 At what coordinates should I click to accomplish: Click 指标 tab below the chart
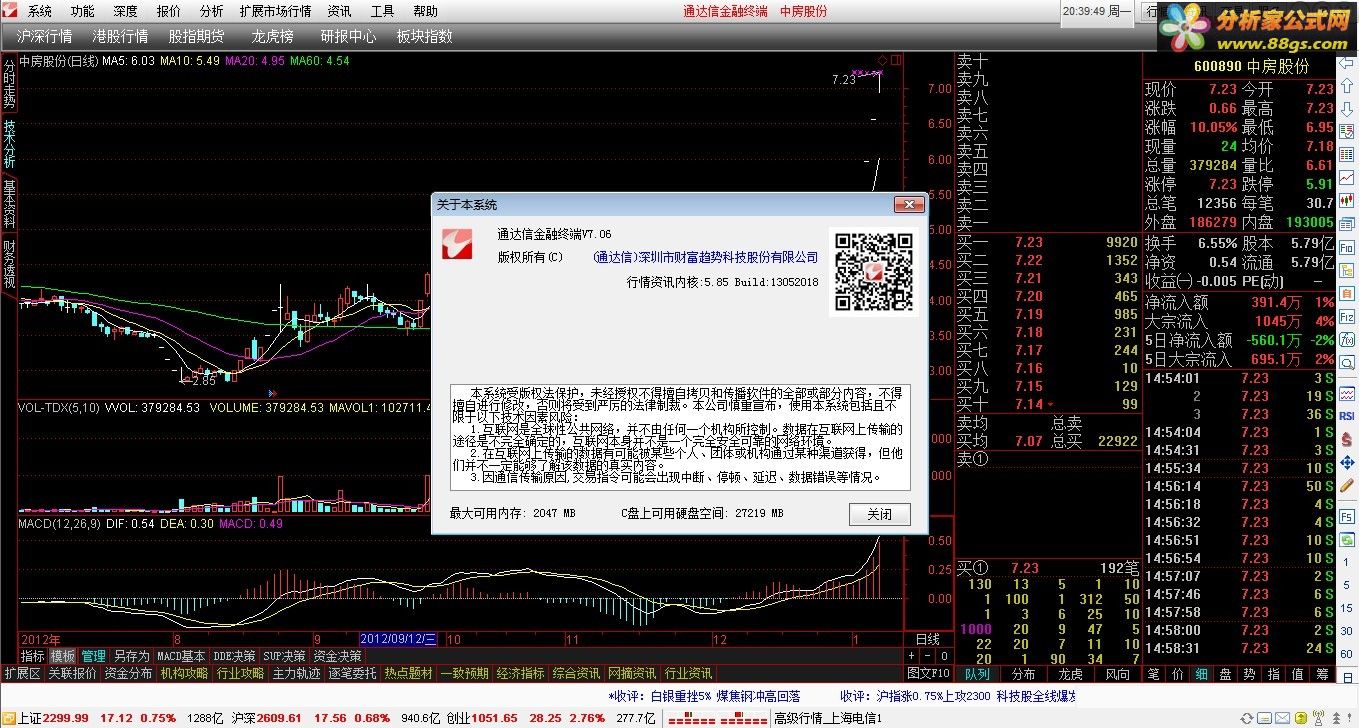point(32,656)
